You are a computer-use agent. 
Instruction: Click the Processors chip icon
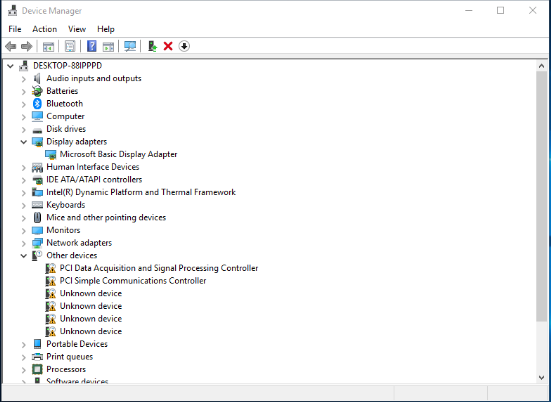pos(37,369)
